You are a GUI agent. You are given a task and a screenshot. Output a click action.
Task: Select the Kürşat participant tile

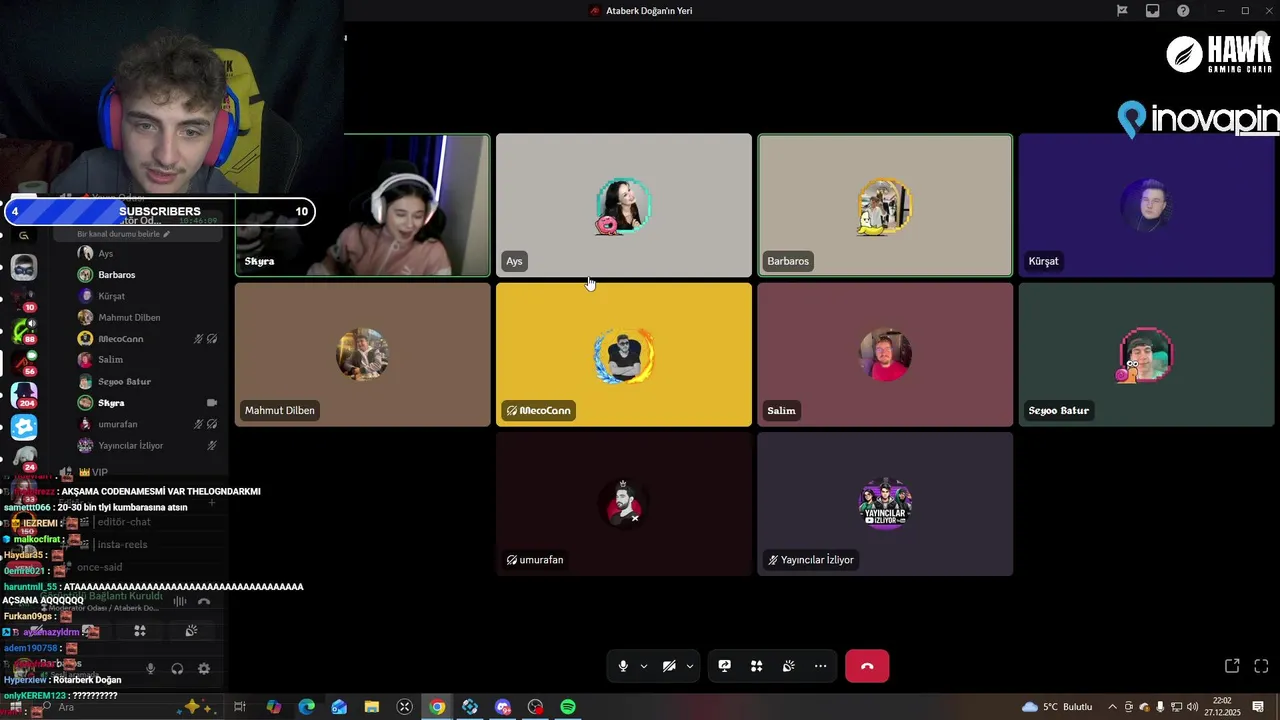(1146, 205)
